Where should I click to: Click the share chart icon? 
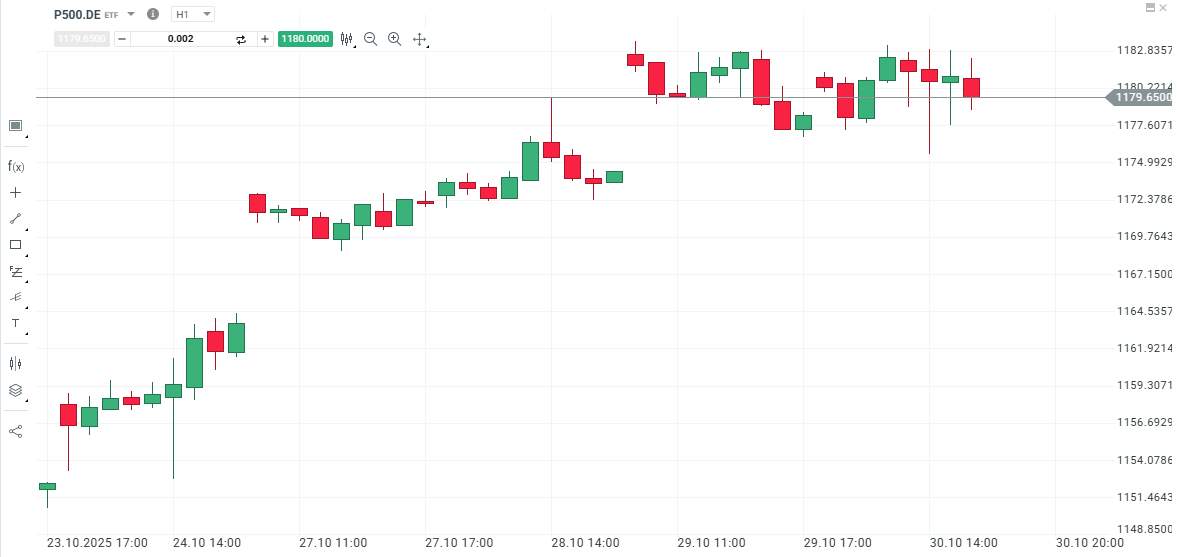[x=15, y=431]
